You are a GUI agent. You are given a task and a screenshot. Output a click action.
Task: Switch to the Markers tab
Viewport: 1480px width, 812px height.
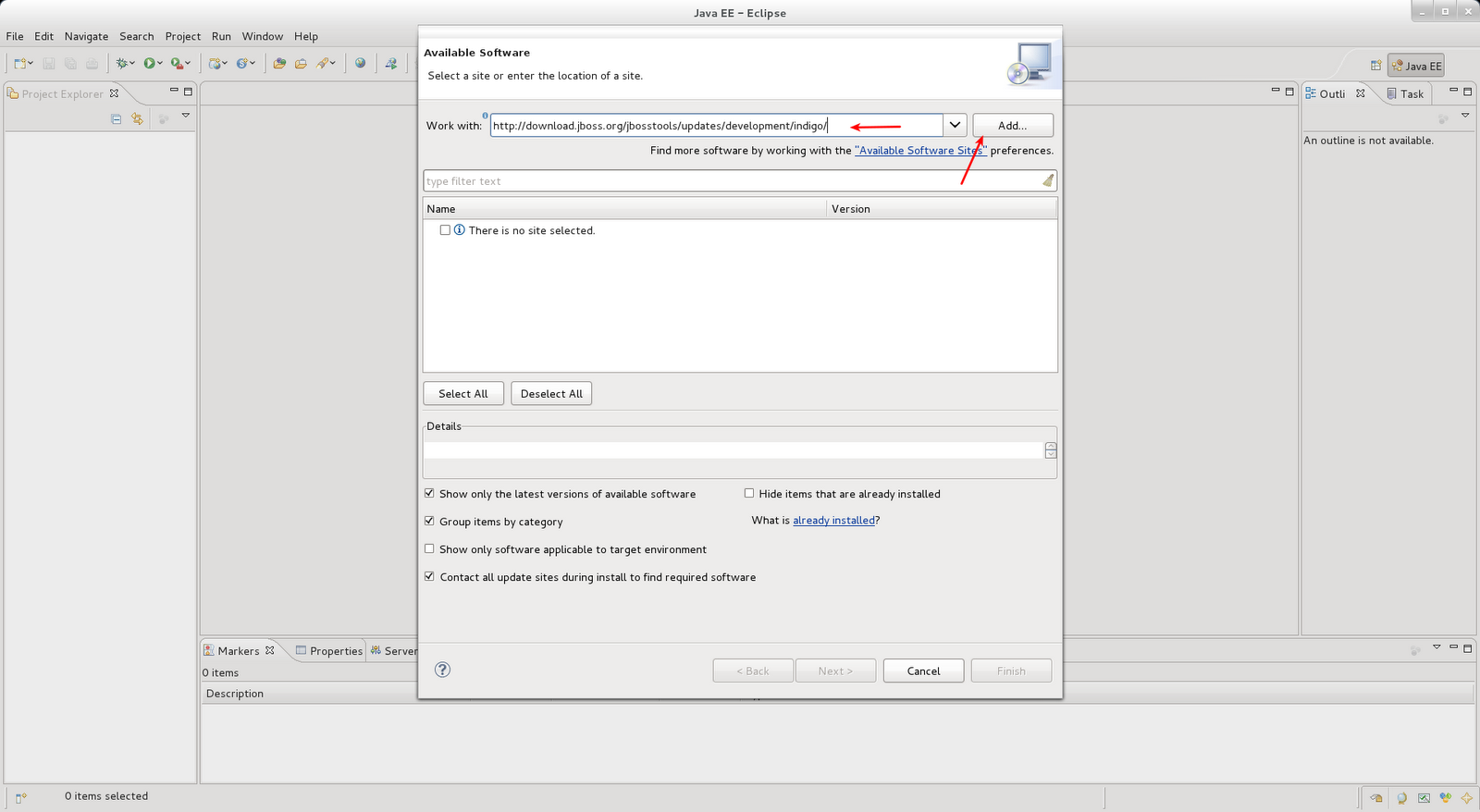tap(239, 651)
